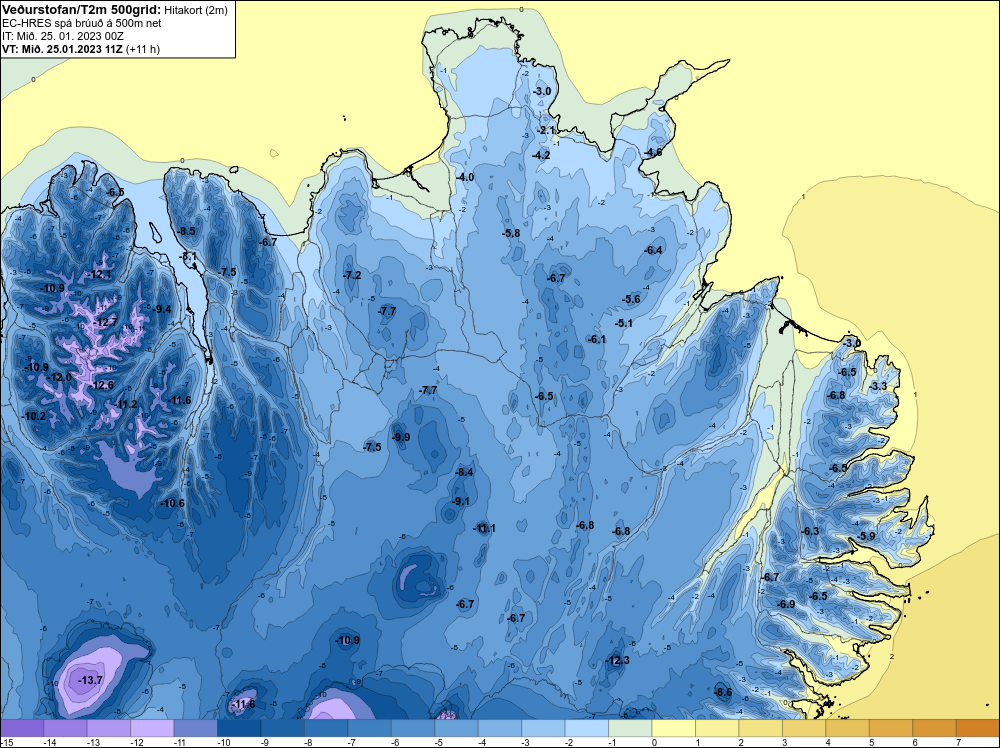Viewport: 1000px width, 748px height.
Task: Click the -9.9 temperature label
Action: [401, 437]
